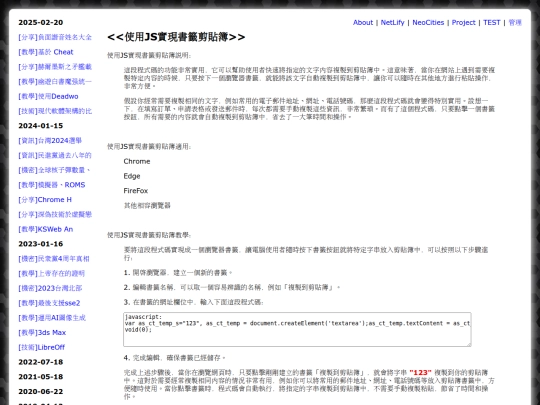Toggle the 2023-01-16 date group heading
The width and height of the screenshot is (540, 405).
pos(41,244)
